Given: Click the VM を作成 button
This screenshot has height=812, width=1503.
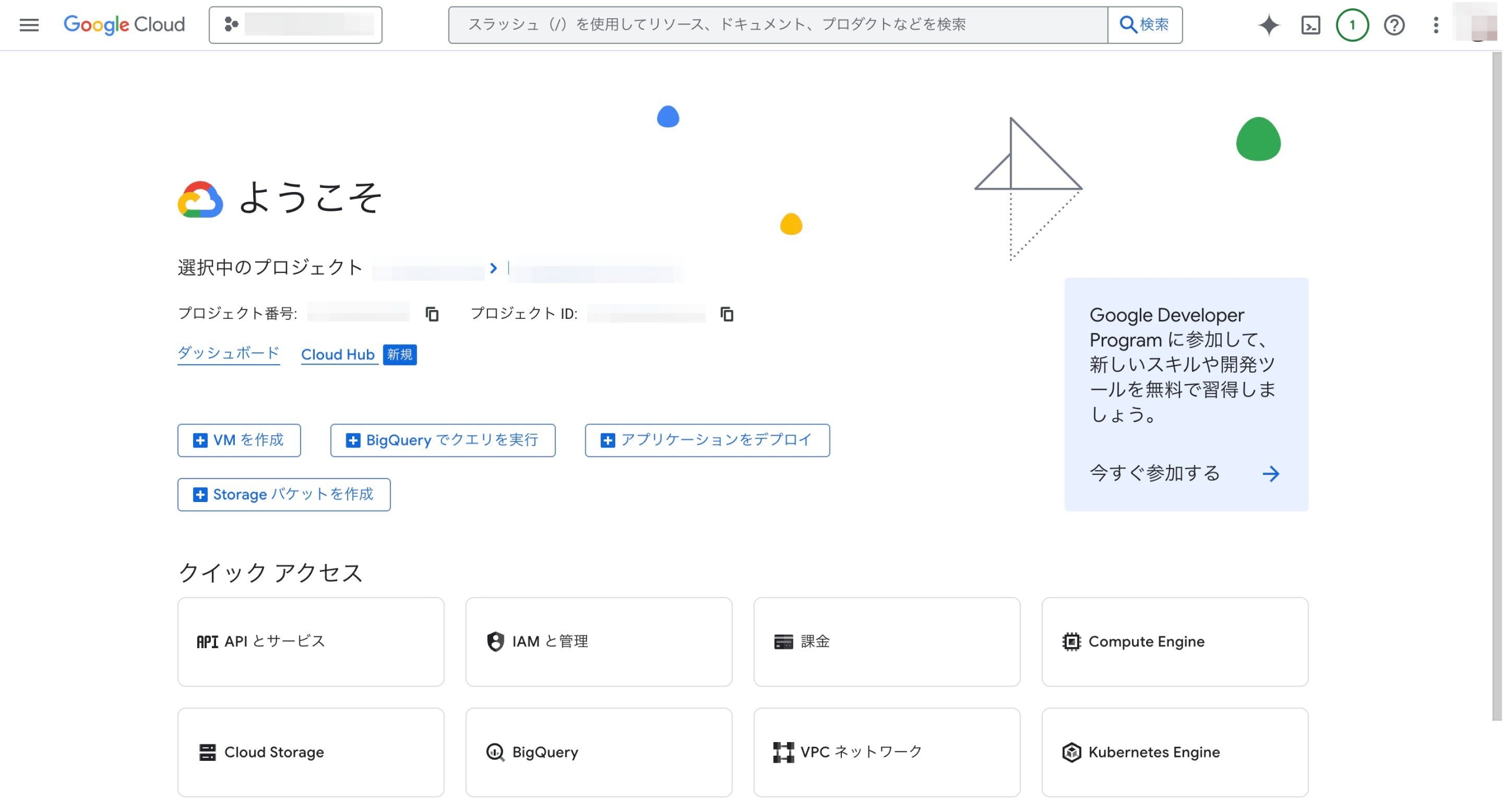Looking at the screenshot, I should pos(239,440).
